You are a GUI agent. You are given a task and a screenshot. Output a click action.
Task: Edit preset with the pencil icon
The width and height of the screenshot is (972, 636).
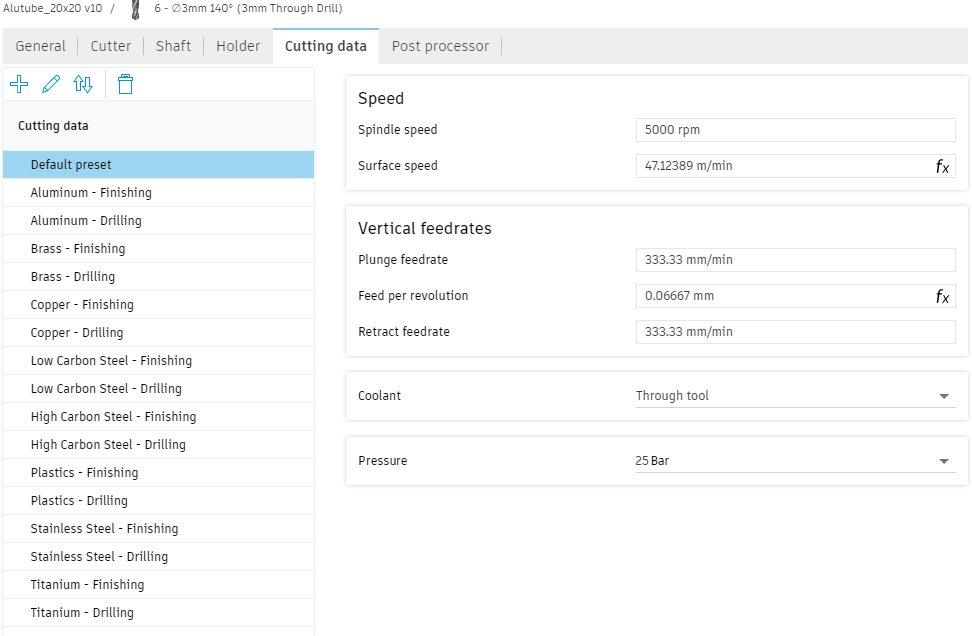[x=51, y=84]
